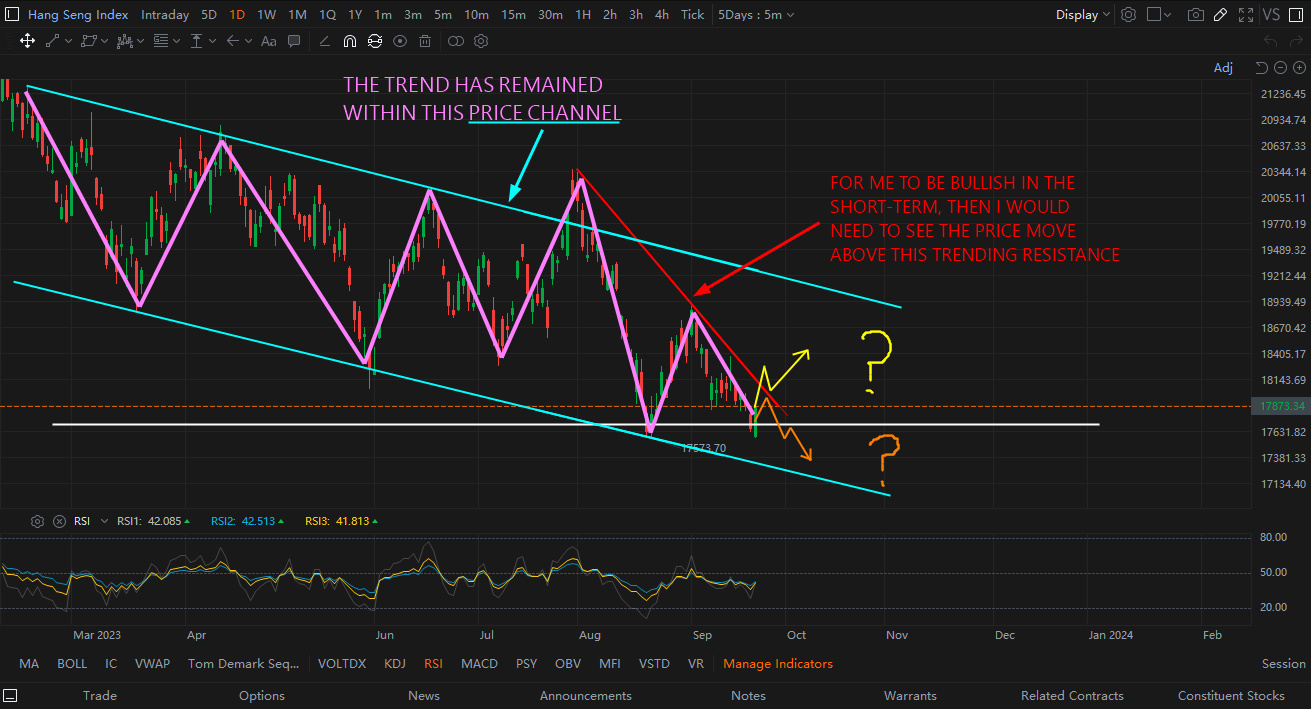Open the Warrants tab
This screenshot has height=709, width=1311.
pyautogui.click(x=910, y=695)
